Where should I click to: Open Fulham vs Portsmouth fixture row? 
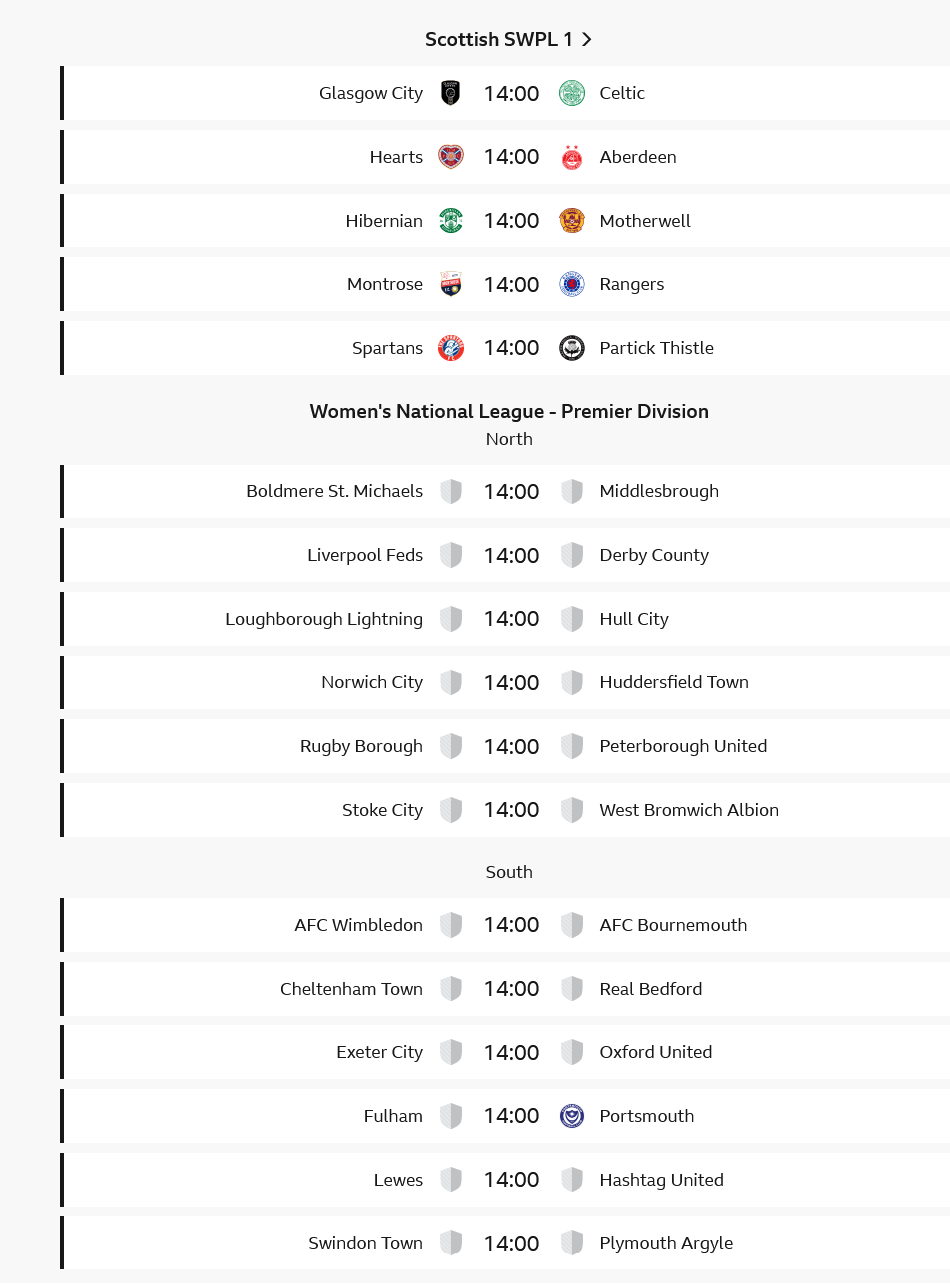pos(505,1116)
